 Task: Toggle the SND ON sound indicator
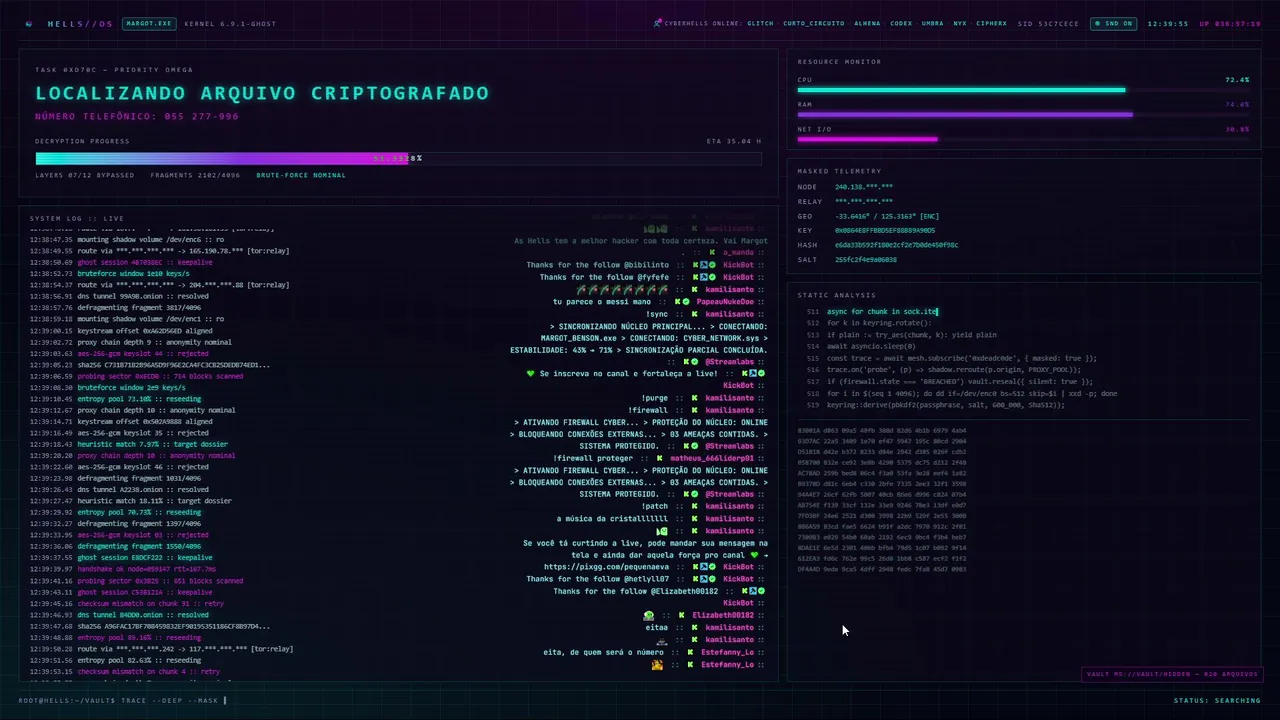click(x=1113, y=23)
